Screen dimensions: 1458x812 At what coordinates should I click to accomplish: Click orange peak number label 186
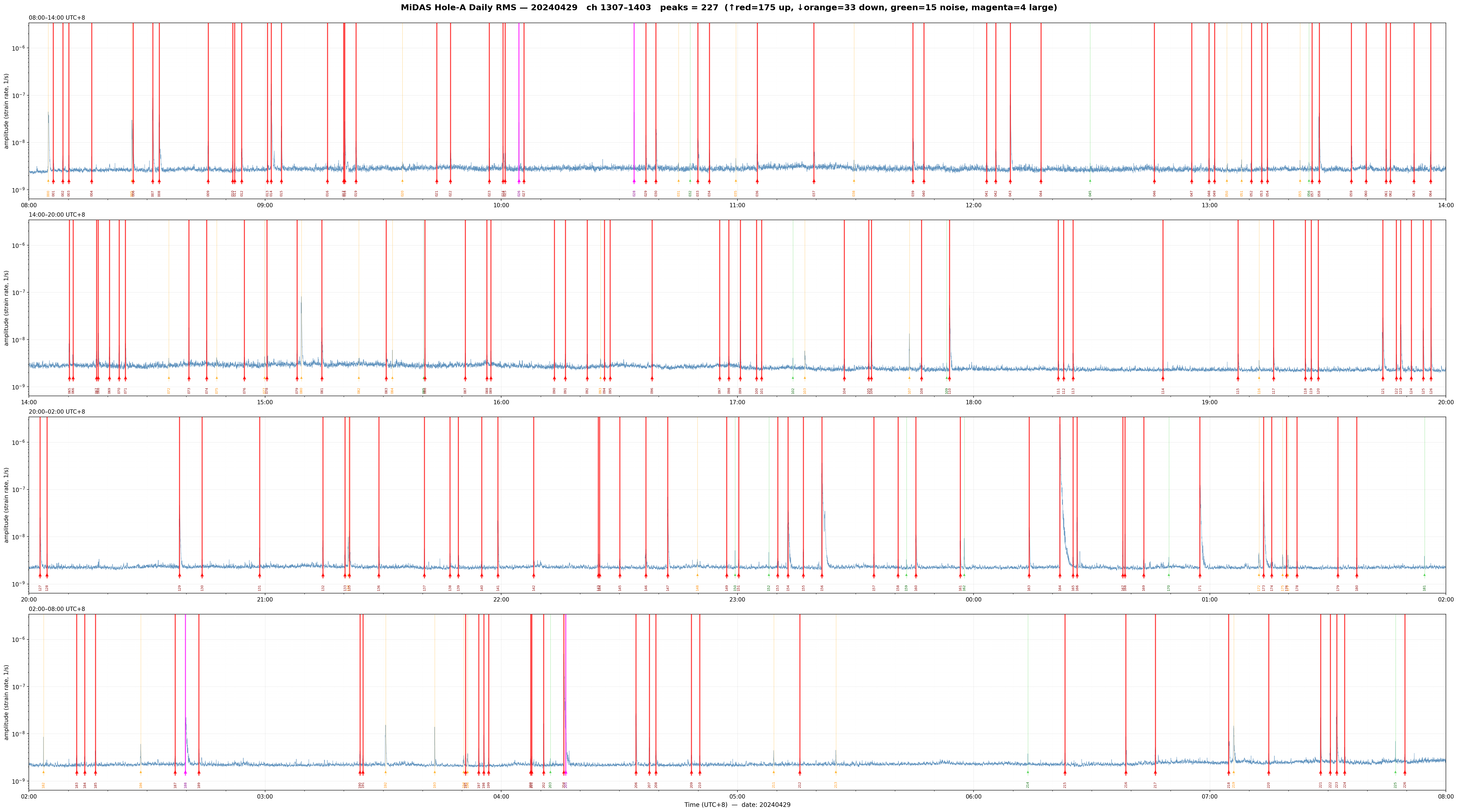[141, 785]
